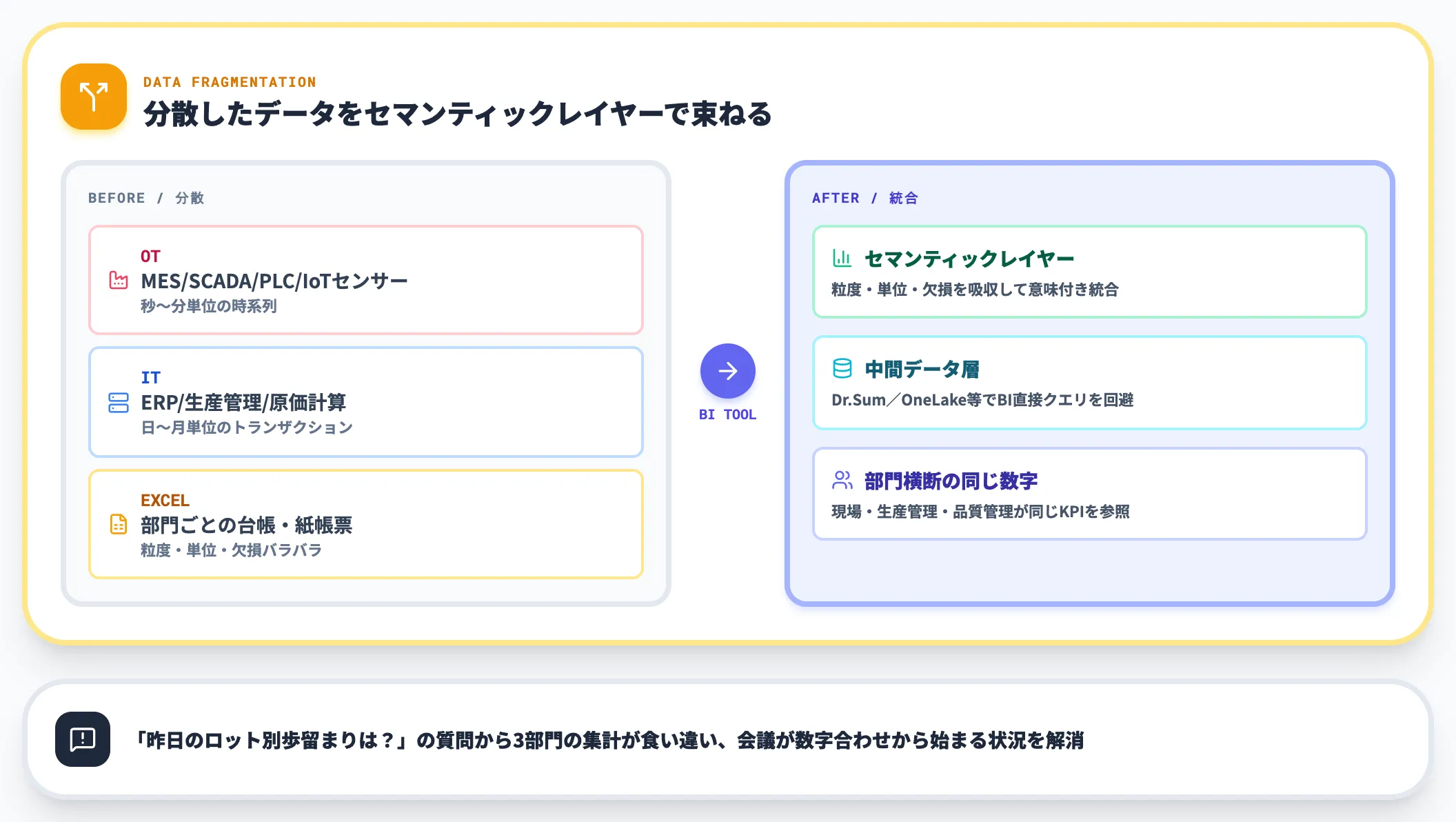Screen dimensions: 1456x822
Task: Click the 粒度・単位・欠損バラバラ subtitle
Action: pos(232,550)
